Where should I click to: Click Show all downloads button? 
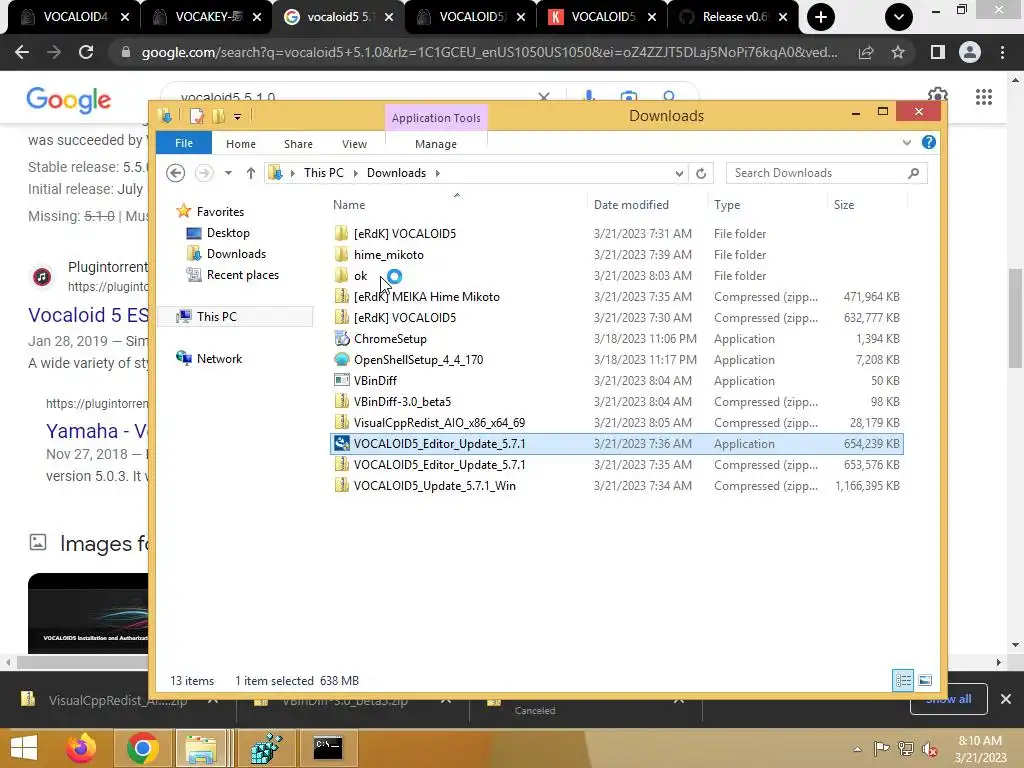948,699
